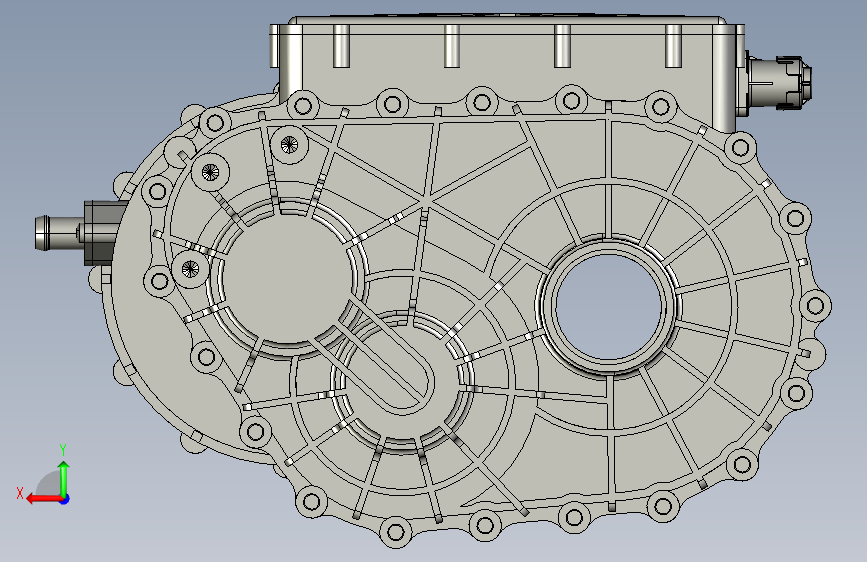Select the electrical connector on the right side
Image resolution: width=867 pixels, height=562 pixels.
(x=778, y=83)
